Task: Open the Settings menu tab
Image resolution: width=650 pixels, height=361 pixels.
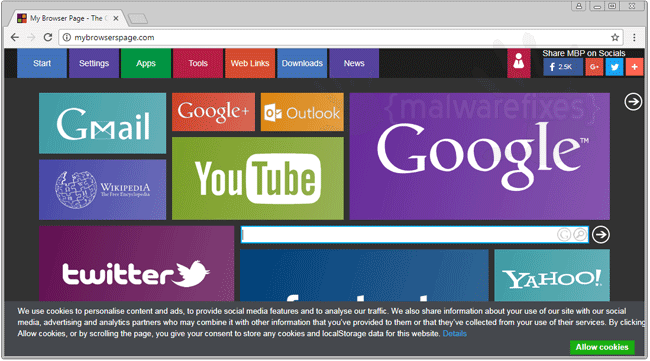Action: point(94,63)
